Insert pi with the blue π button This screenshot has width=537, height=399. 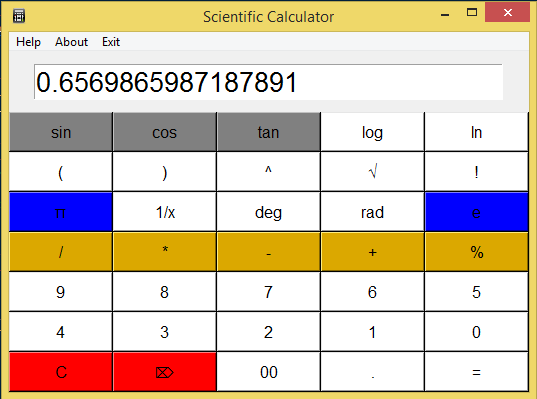(61, 212)
